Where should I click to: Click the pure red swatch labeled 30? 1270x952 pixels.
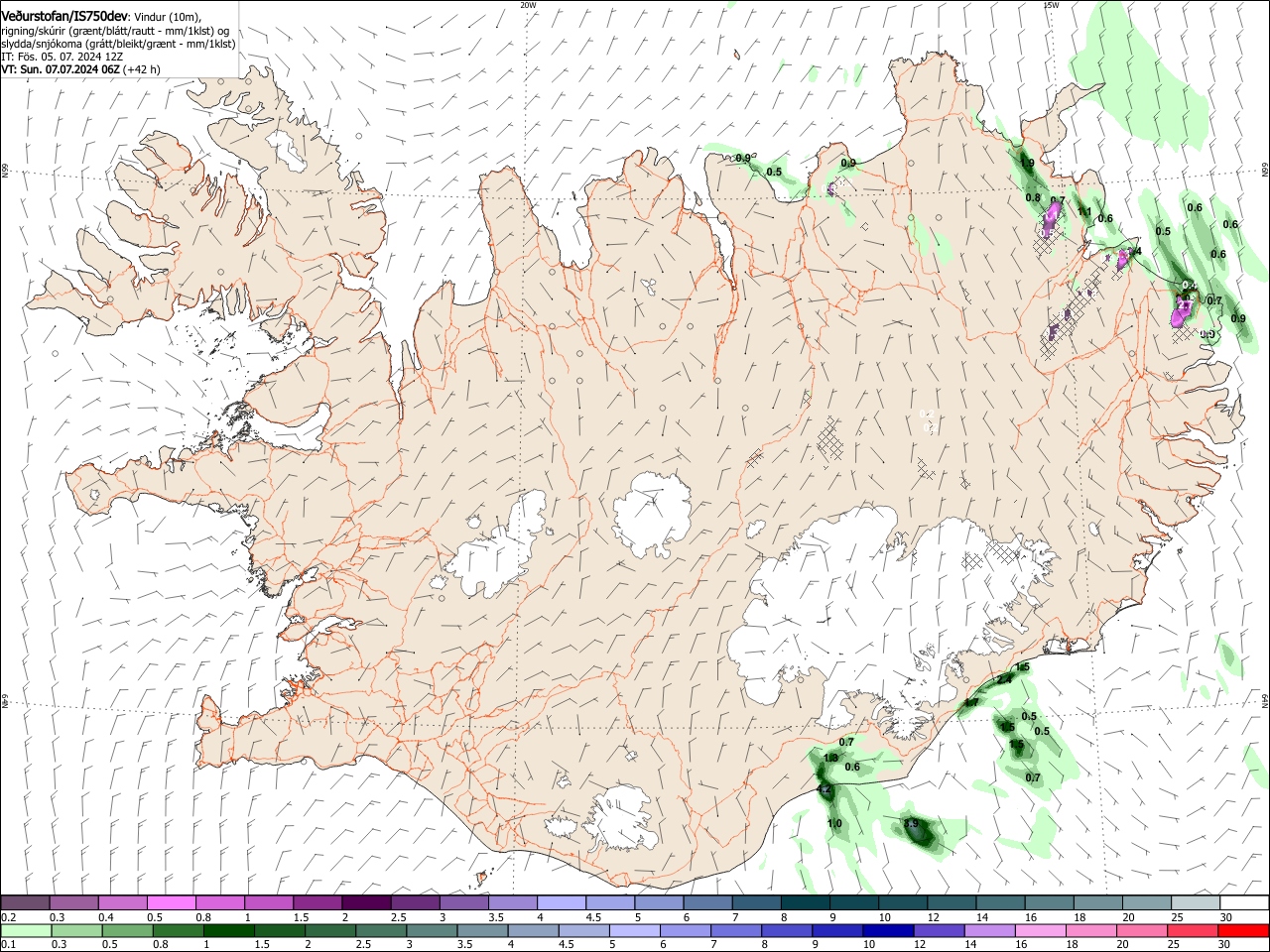1244,930
